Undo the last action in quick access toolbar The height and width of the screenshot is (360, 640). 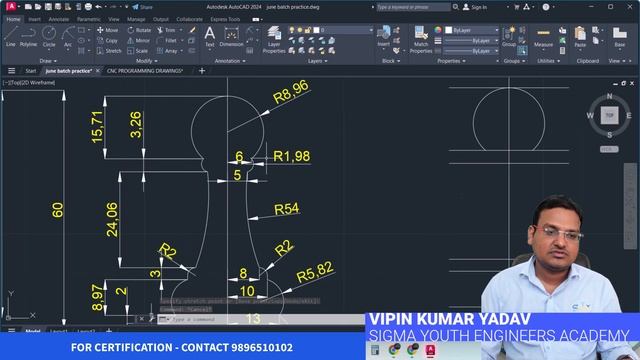coord(98,7)
